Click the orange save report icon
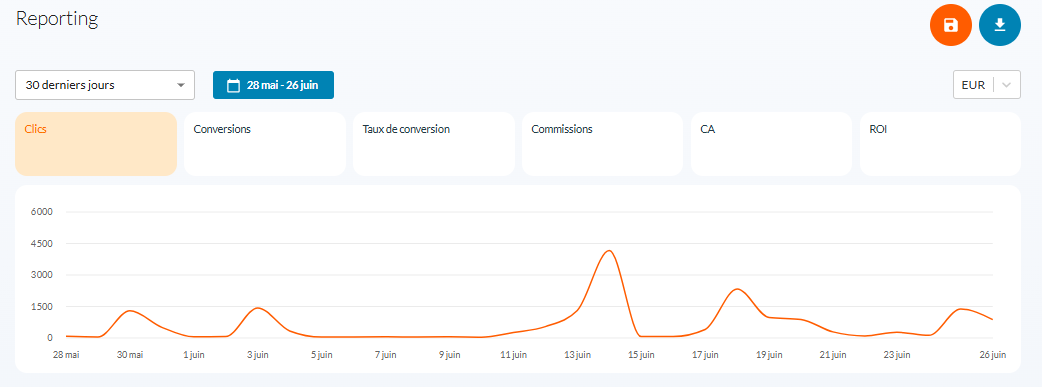Viewport: 1042px width, 387px height. click(x=950, y=25)
